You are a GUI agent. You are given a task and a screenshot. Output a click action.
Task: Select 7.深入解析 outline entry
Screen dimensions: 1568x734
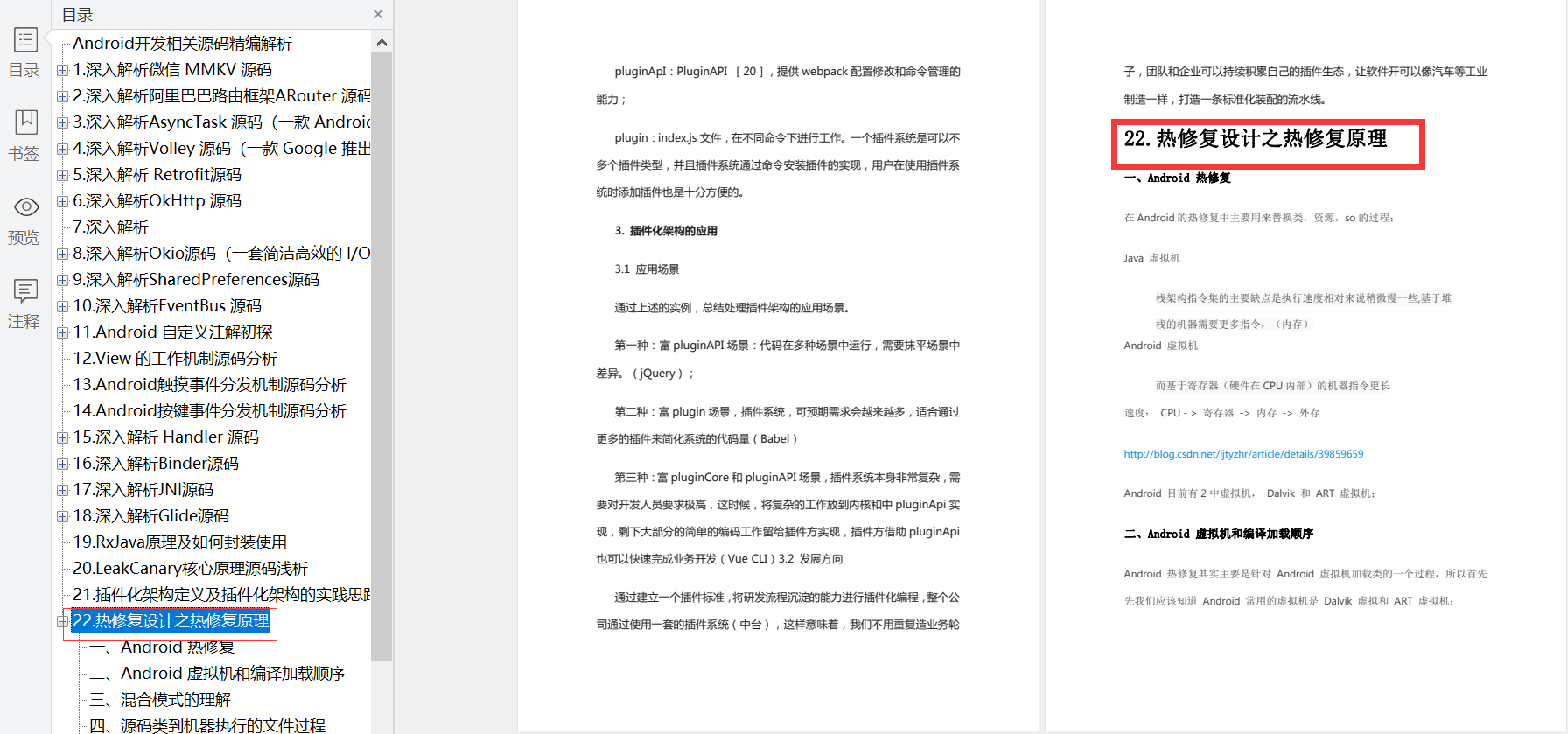pyautogui.click(x=111, y=227)
